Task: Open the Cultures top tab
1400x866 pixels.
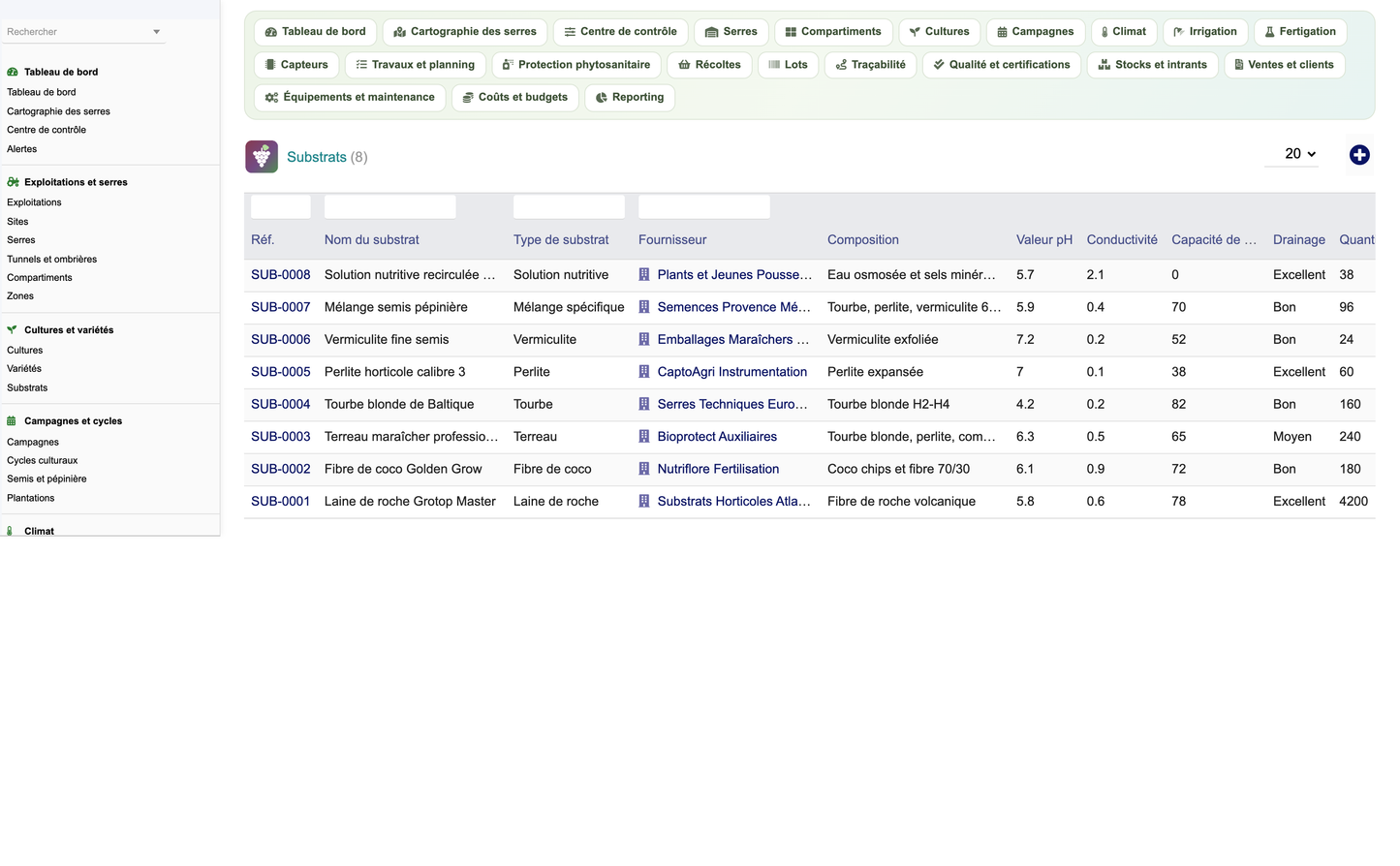Action: pos(940,32)
